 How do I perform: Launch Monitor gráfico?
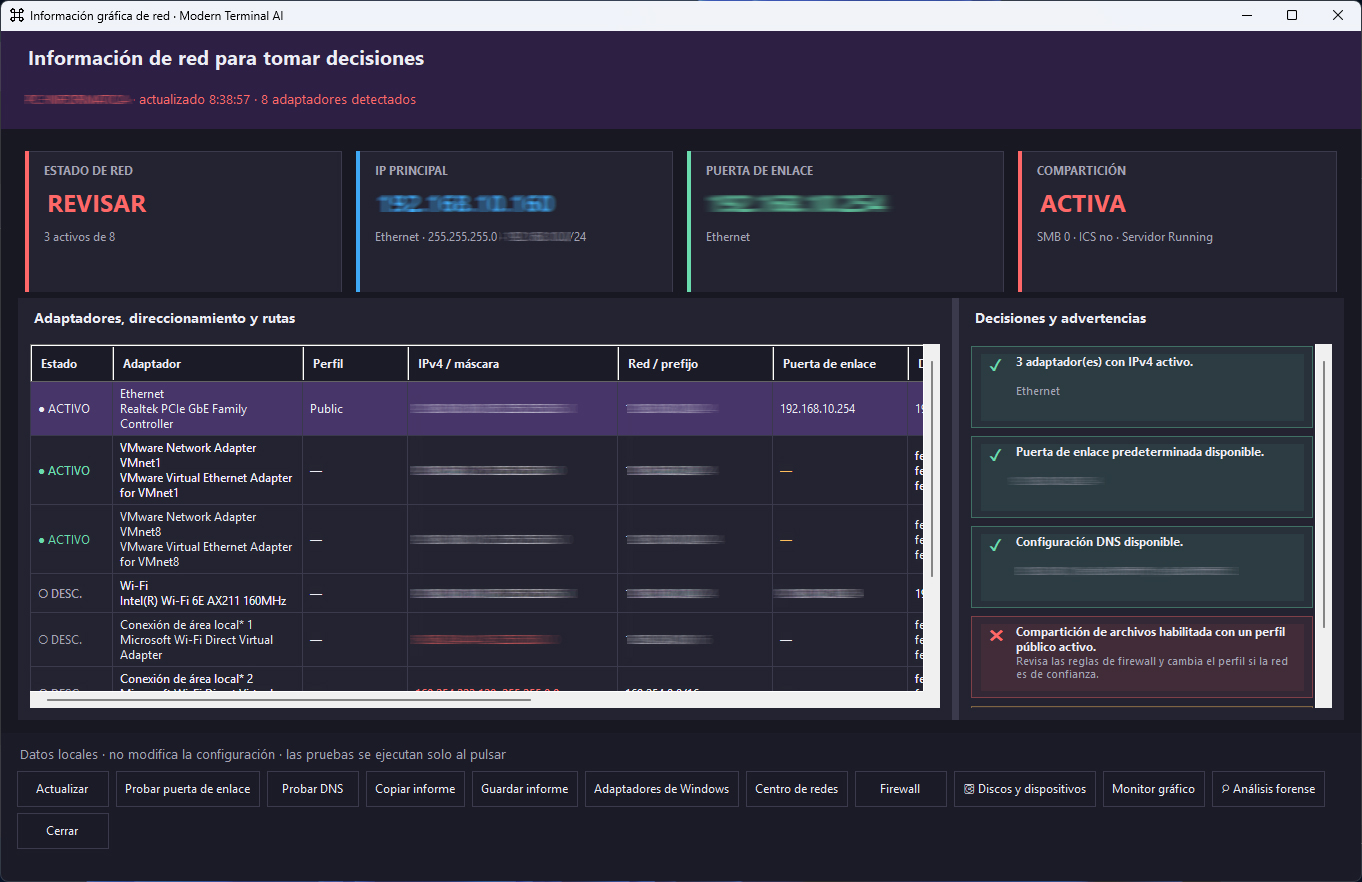(1153, 789)
